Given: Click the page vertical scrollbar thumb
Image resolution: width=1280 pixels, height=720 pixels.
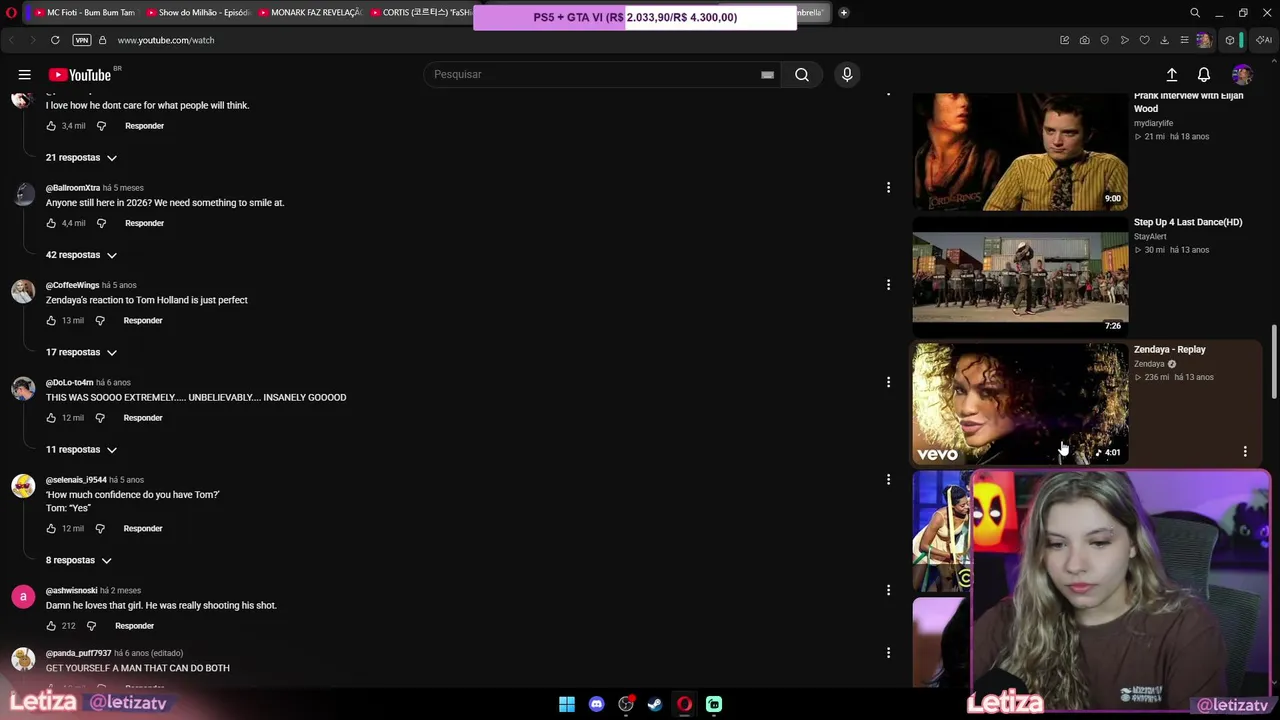Looking at the screenshot, I should pos(1274,362).
